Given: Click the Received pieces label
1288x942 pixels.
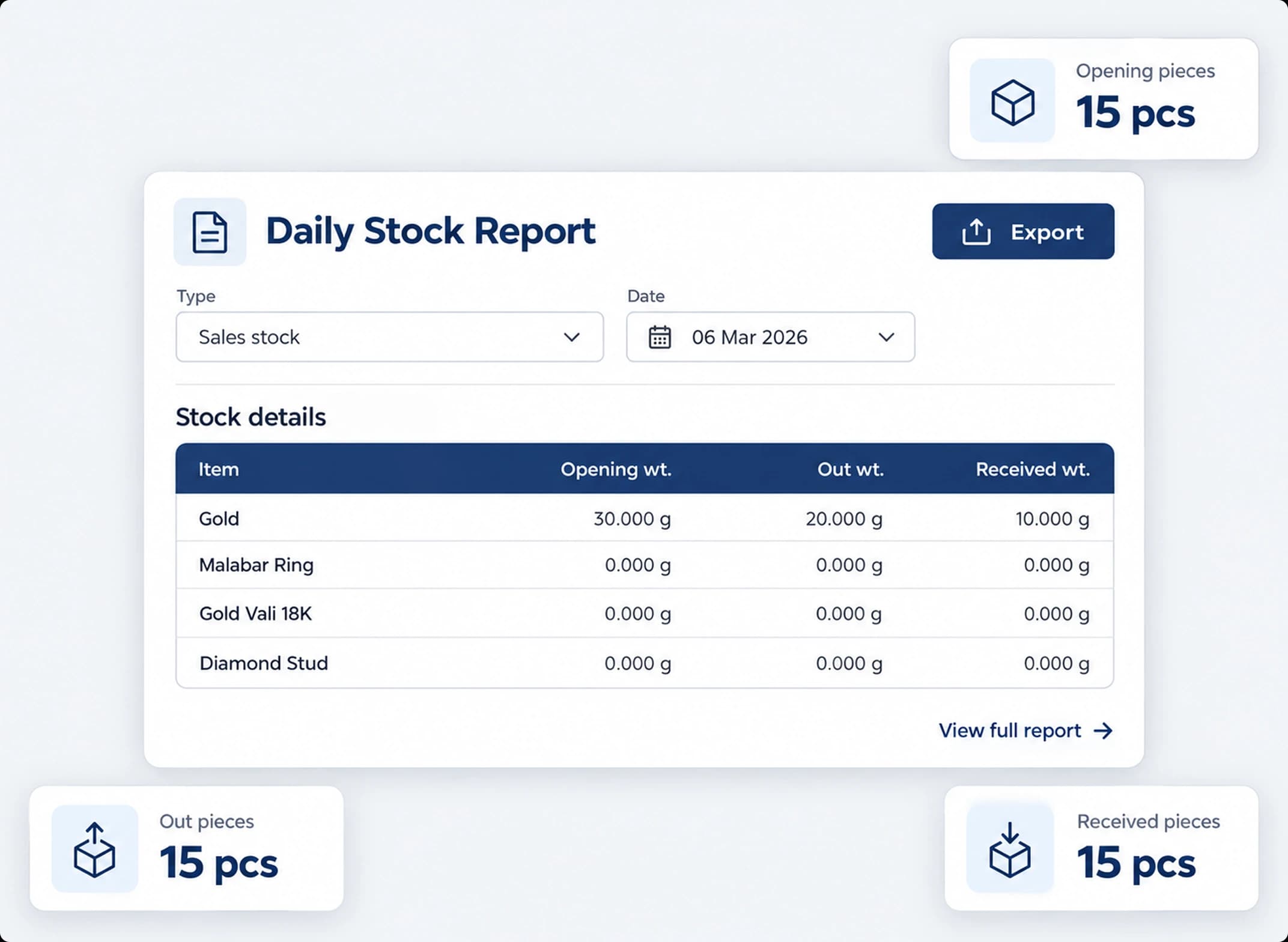Looking at the screenshot, I should (1148, 822).
